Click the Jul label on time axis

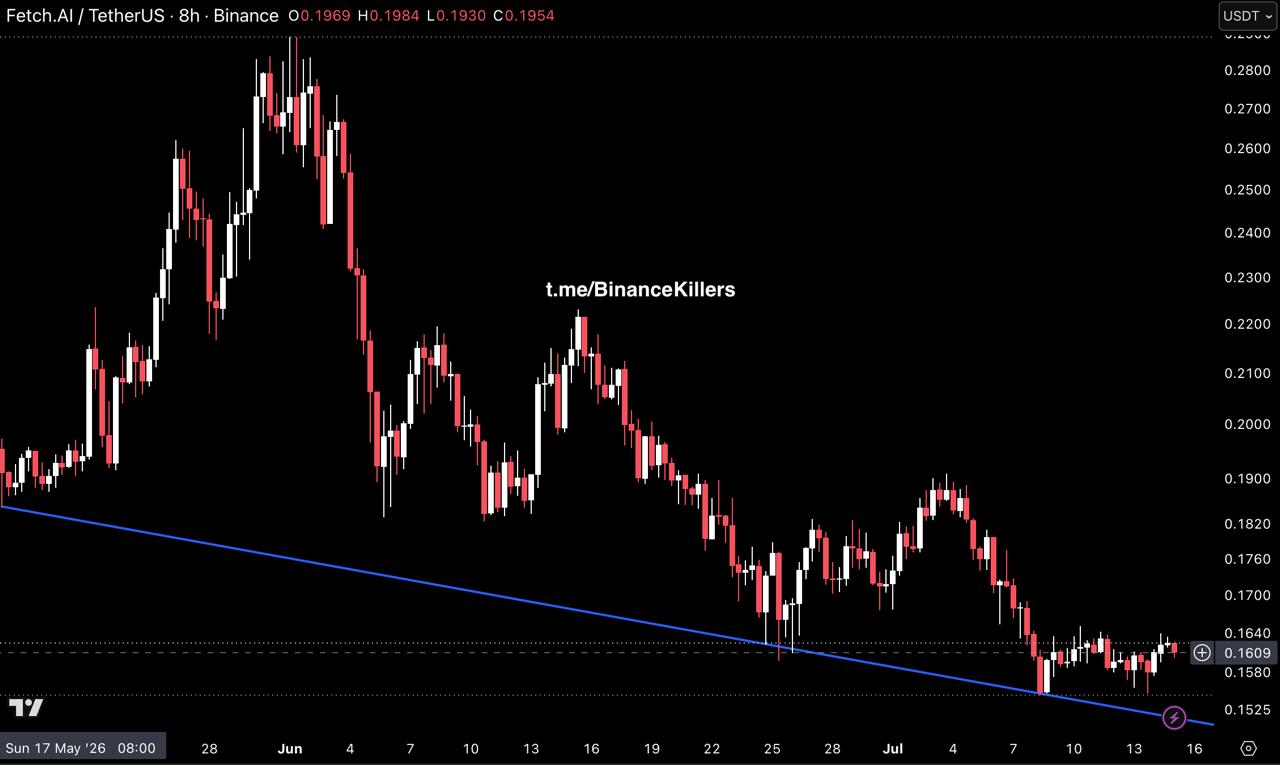point(892,748)
